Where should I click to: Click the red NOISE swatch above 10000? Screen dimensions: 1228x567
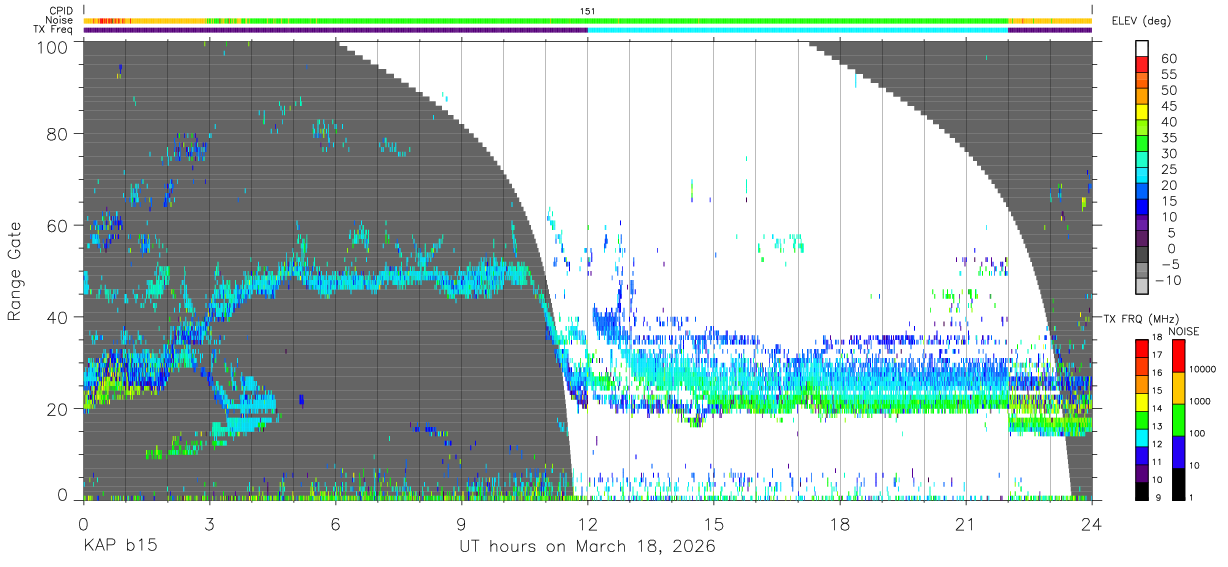[1180, 355]
